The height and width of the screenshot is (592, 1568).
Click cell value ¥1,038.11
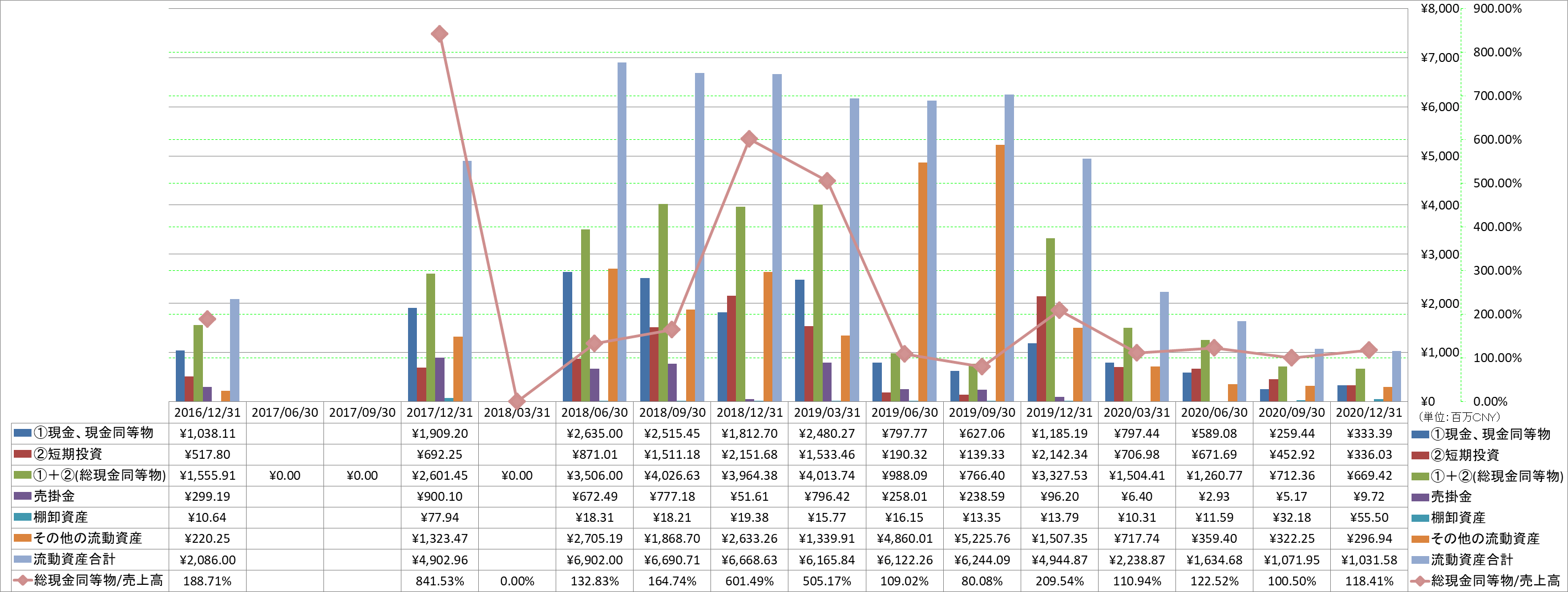point(207,434)
